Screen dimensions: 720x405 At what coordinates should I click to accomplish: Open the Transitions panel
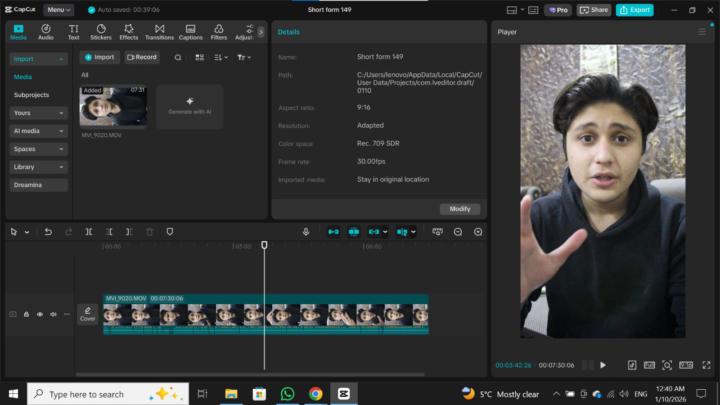(159, 31)
